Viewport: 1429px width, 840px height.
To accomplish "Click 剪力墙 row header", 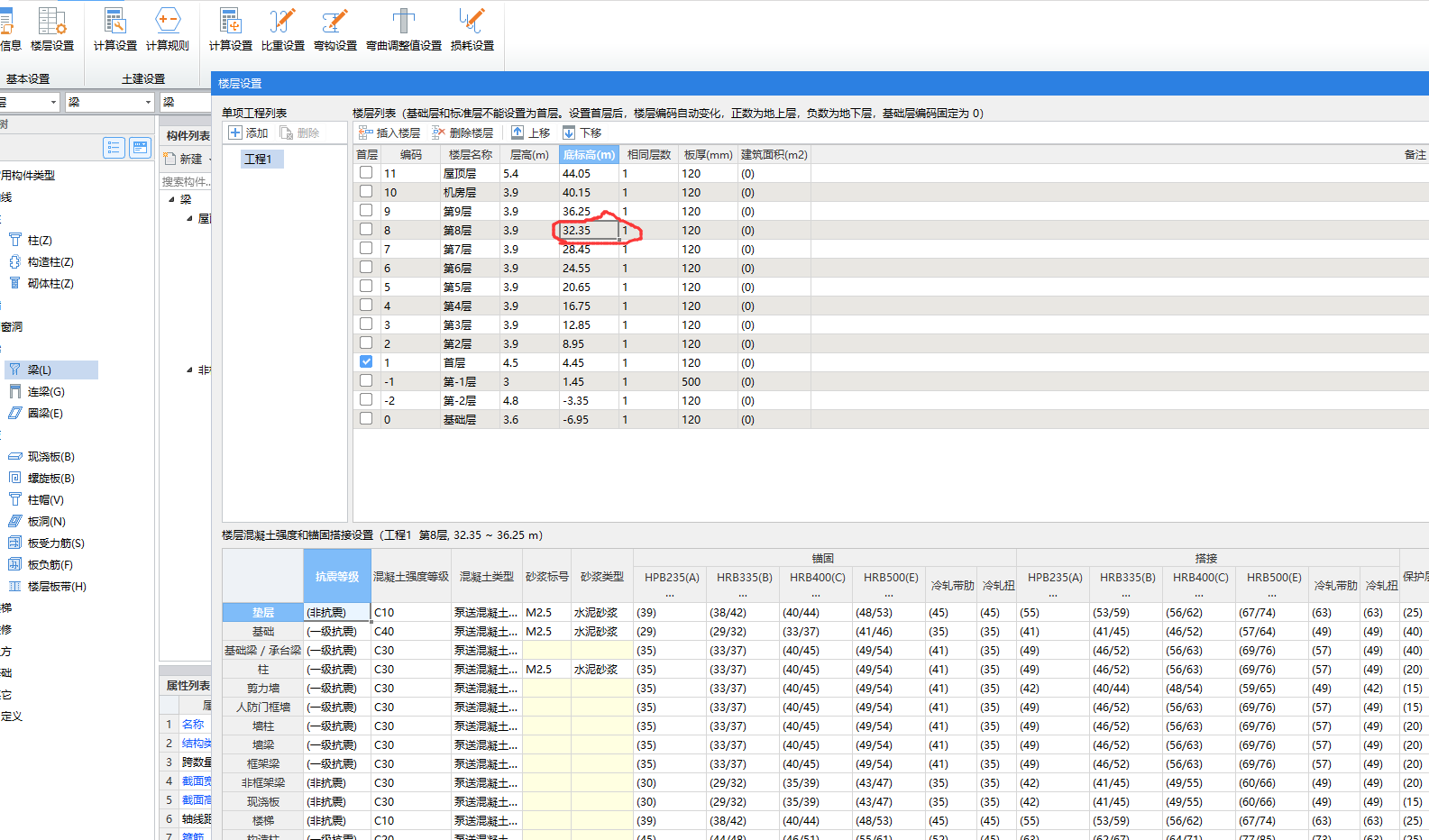I will click(263, 688).
